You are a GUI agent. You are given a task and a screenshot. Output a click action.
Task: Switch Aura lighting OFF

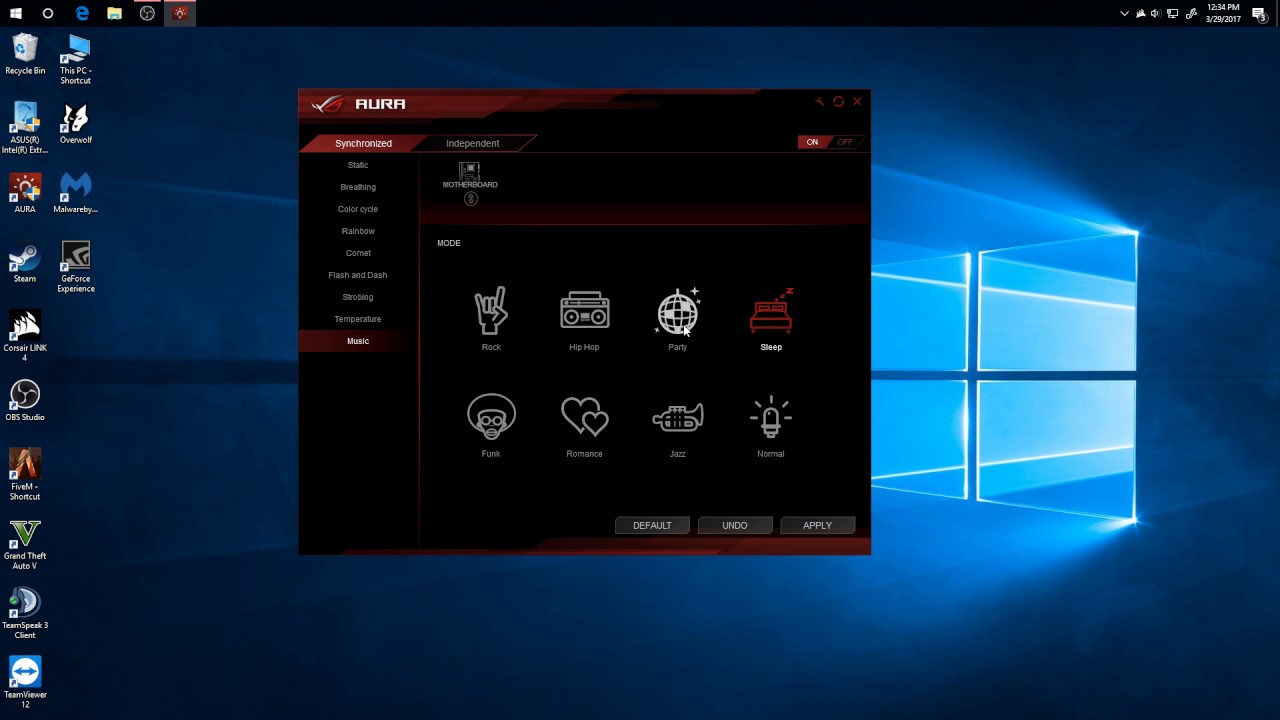pos(845,142)
